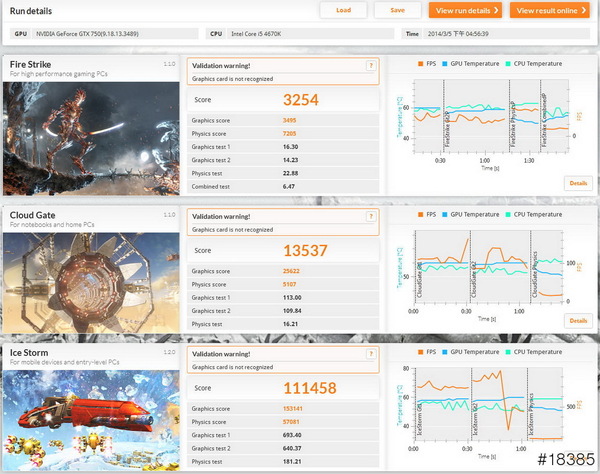This screenshot has width=600, height=474.
Task: Click the Ice Storm score 111458
Action: click(x=309, y=387)
